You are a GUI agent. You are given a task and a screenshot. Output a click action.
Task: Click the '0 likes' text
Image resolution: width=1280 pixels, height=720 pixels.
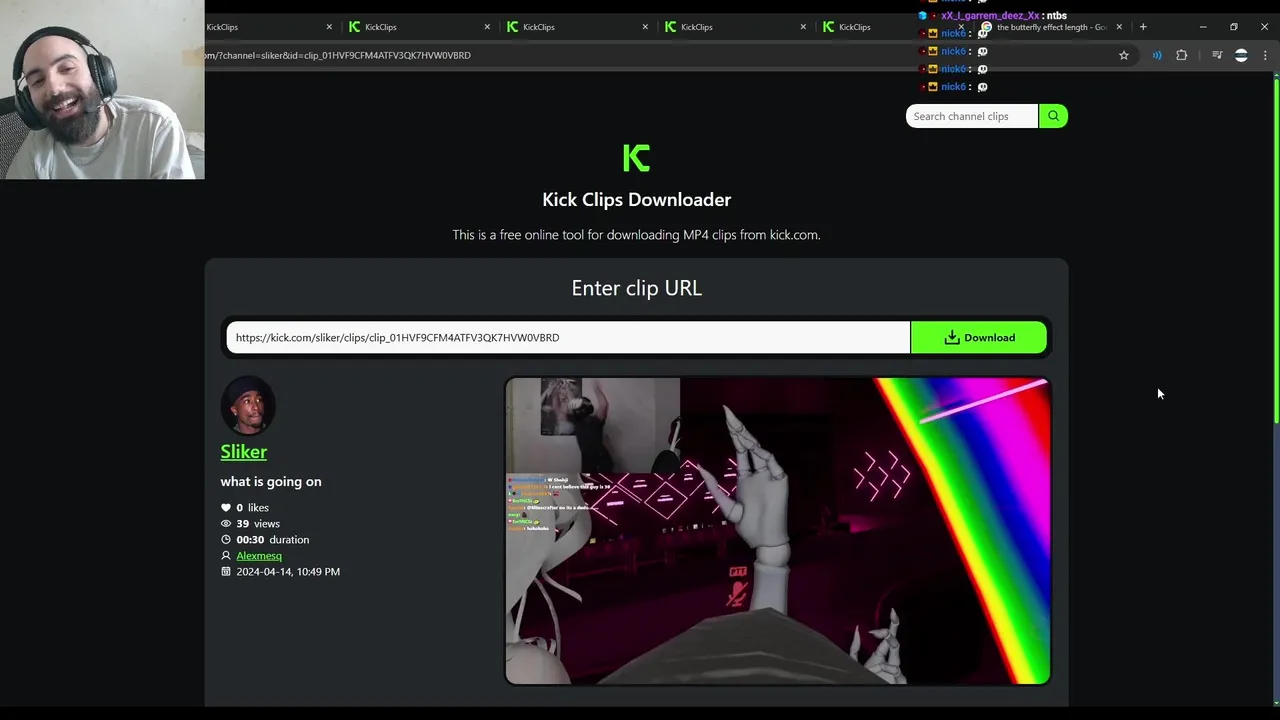click(x=252, y=508)
